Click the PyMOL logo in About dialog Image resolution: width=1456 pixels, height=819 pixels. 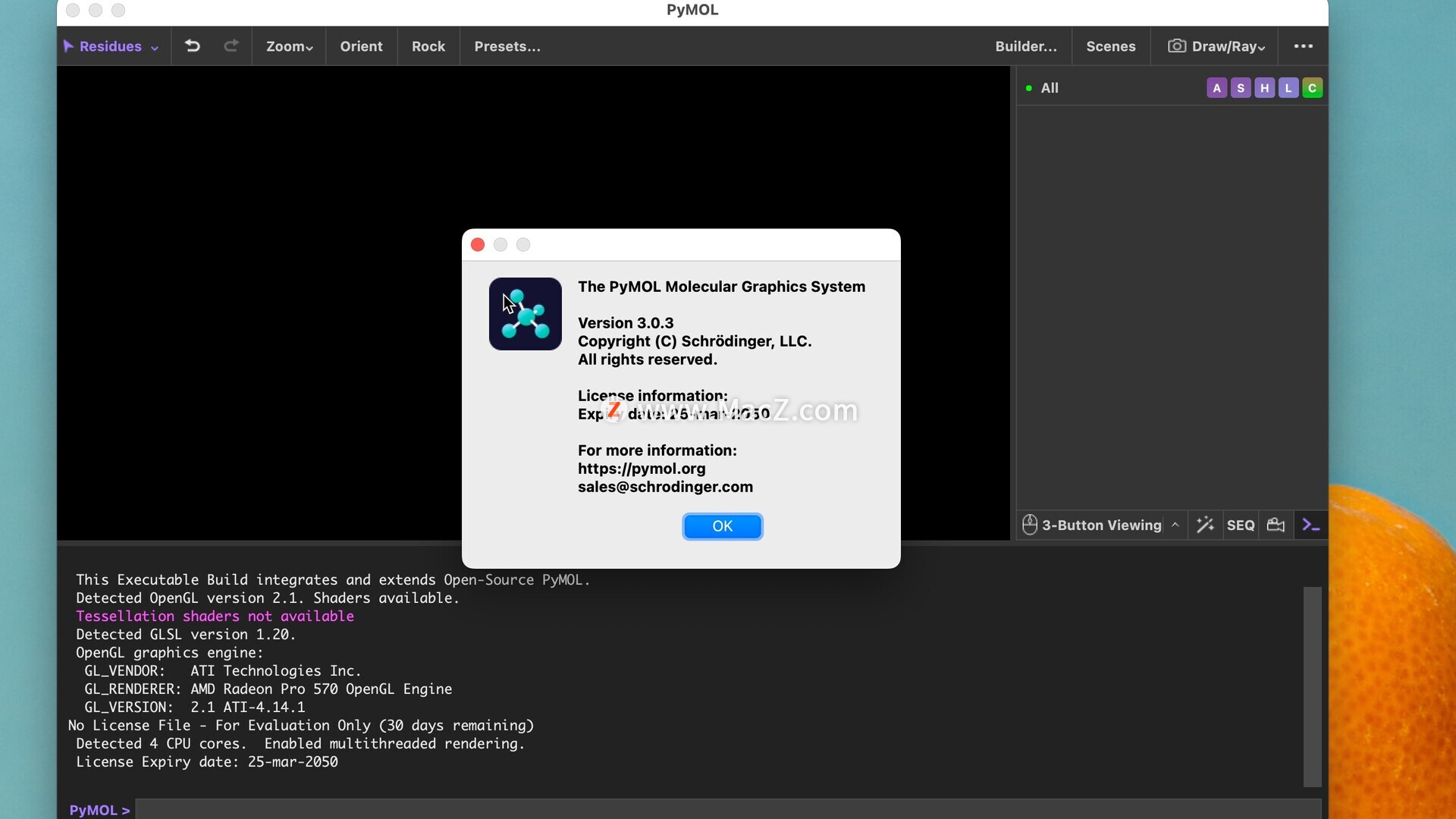point(526,314)
